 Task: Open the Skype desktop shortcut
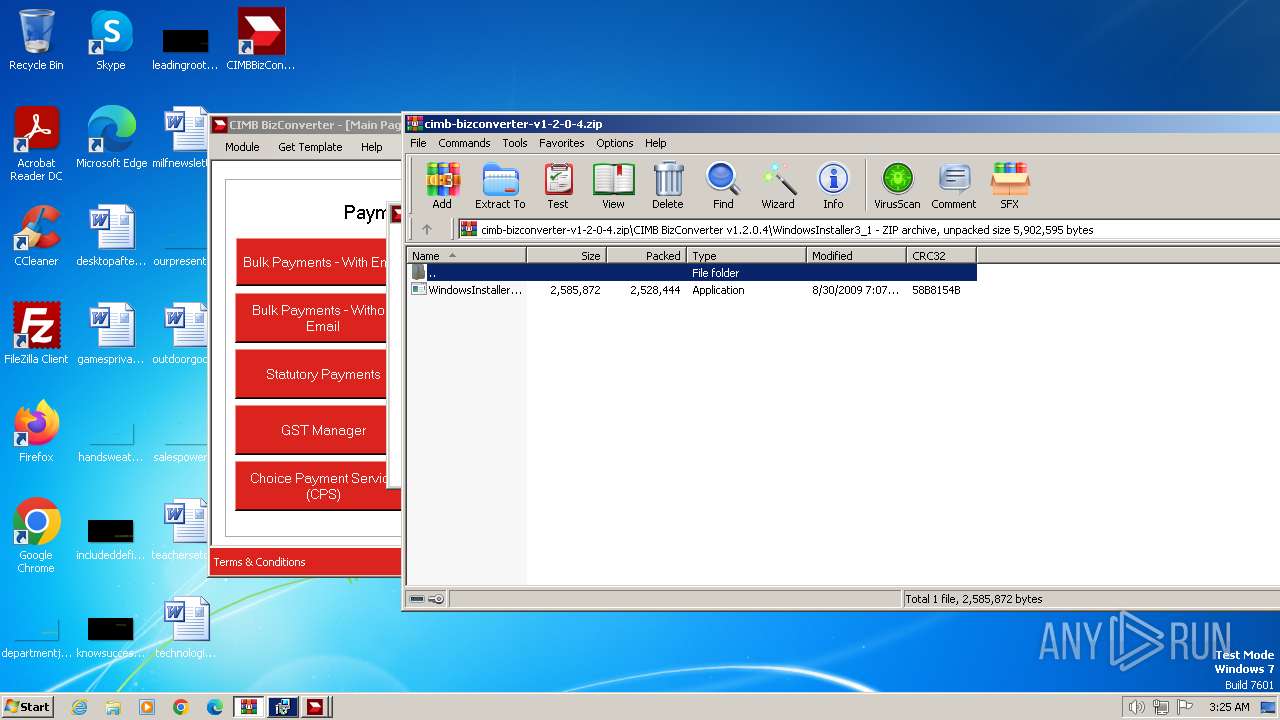111,40
